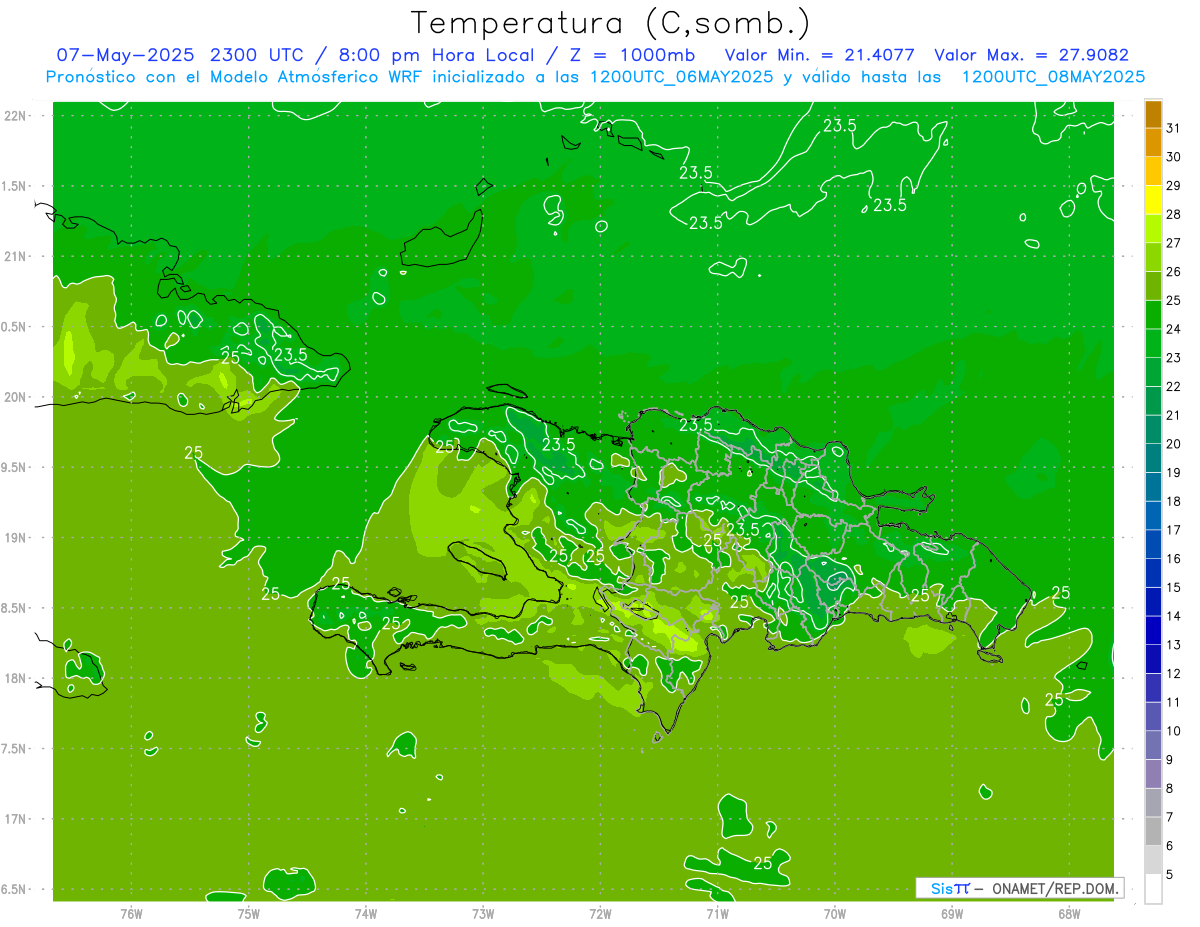
Task: Select "Valor Min. = 21.4077" value
Action: [819, 55]
